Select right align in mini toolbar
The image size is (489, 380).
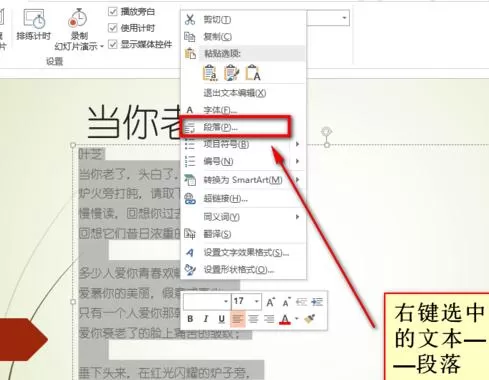pos(269,319)
